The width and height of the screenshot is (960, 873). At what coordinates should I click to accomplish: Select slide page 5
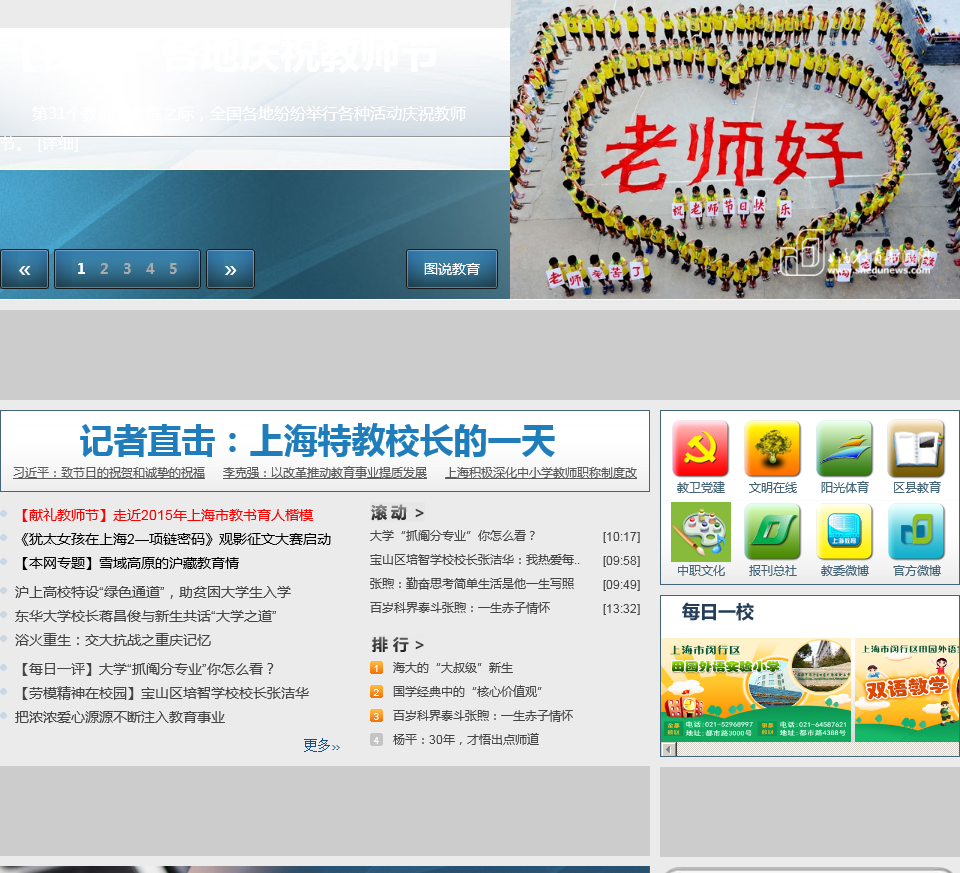tap(173, 269)
